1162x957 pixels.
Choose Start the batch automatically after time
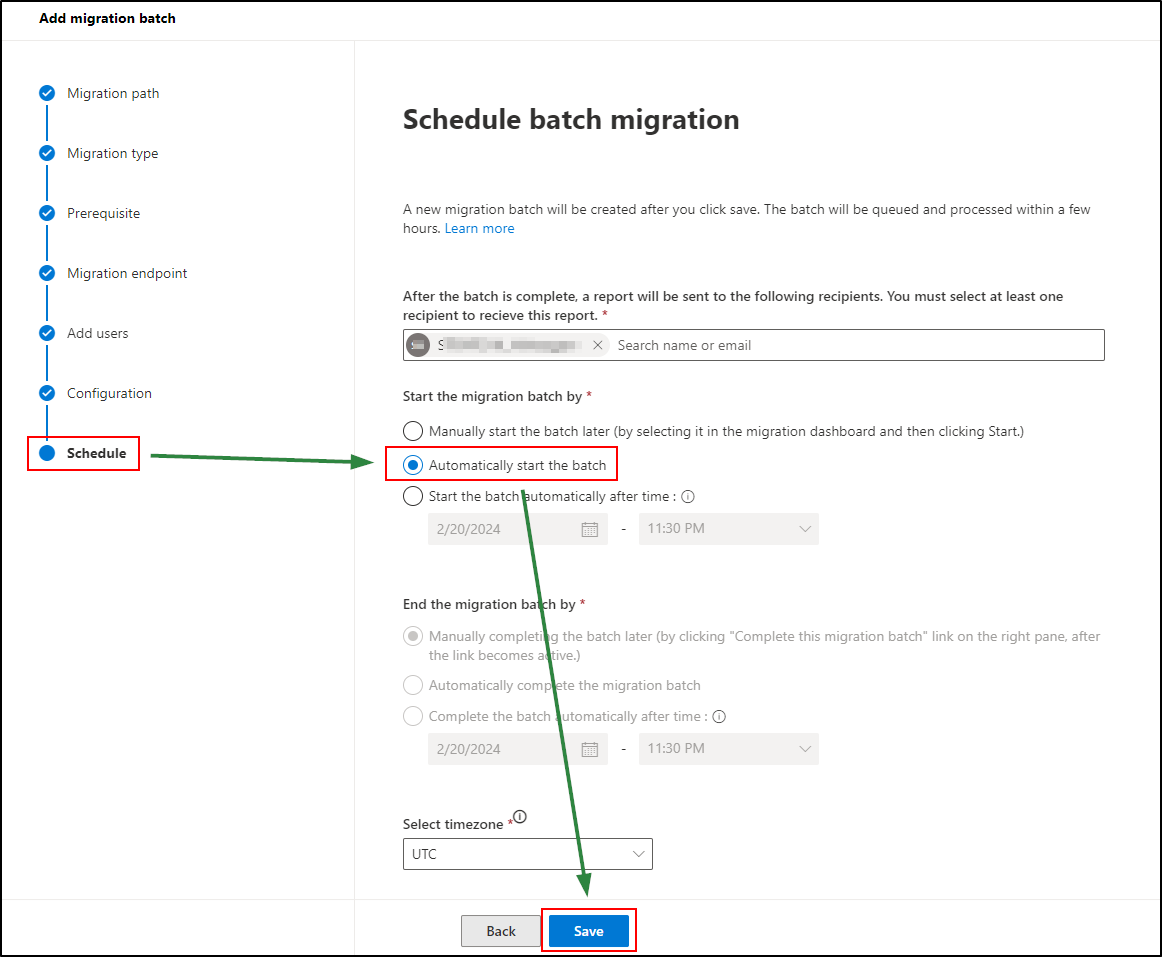coord(413,496)
